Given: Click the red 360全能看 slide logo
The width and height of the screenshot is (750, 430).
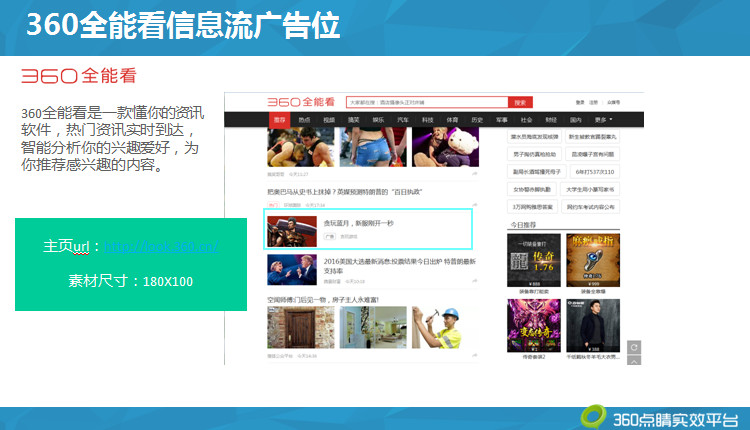Looking at the screenshot, I should coord(79,76).
